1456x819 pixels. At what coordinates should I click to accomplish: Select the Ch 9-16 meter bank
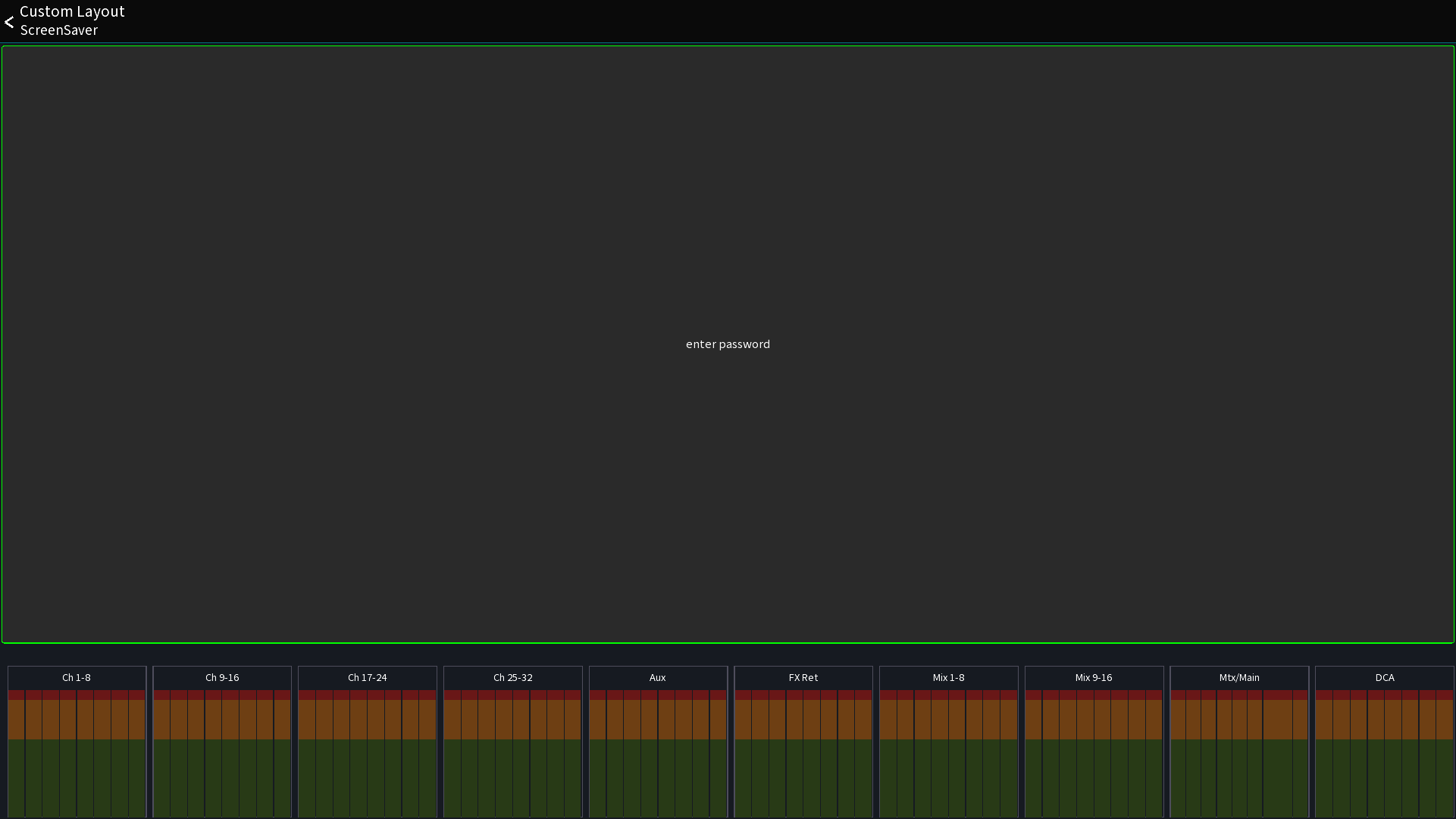[x=222, y=678]
